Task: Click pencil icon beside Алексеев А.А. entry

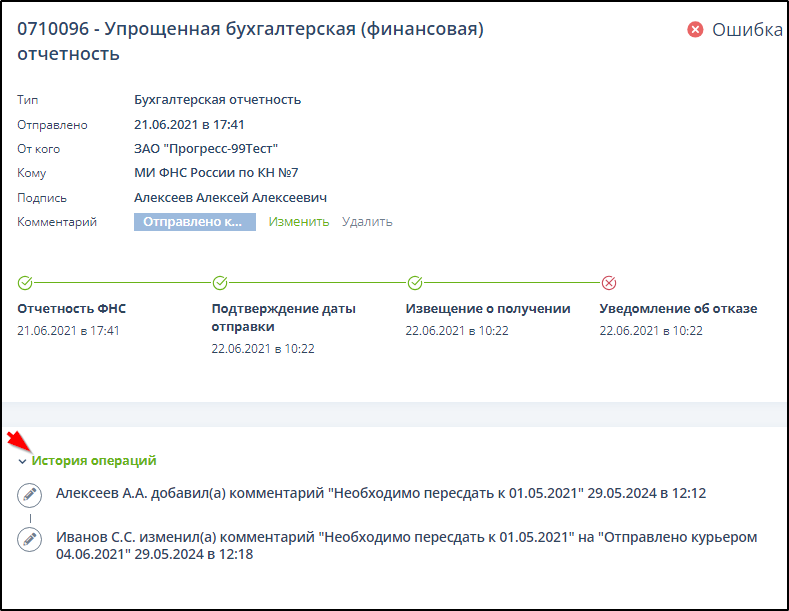Action: tap(30, 494)
